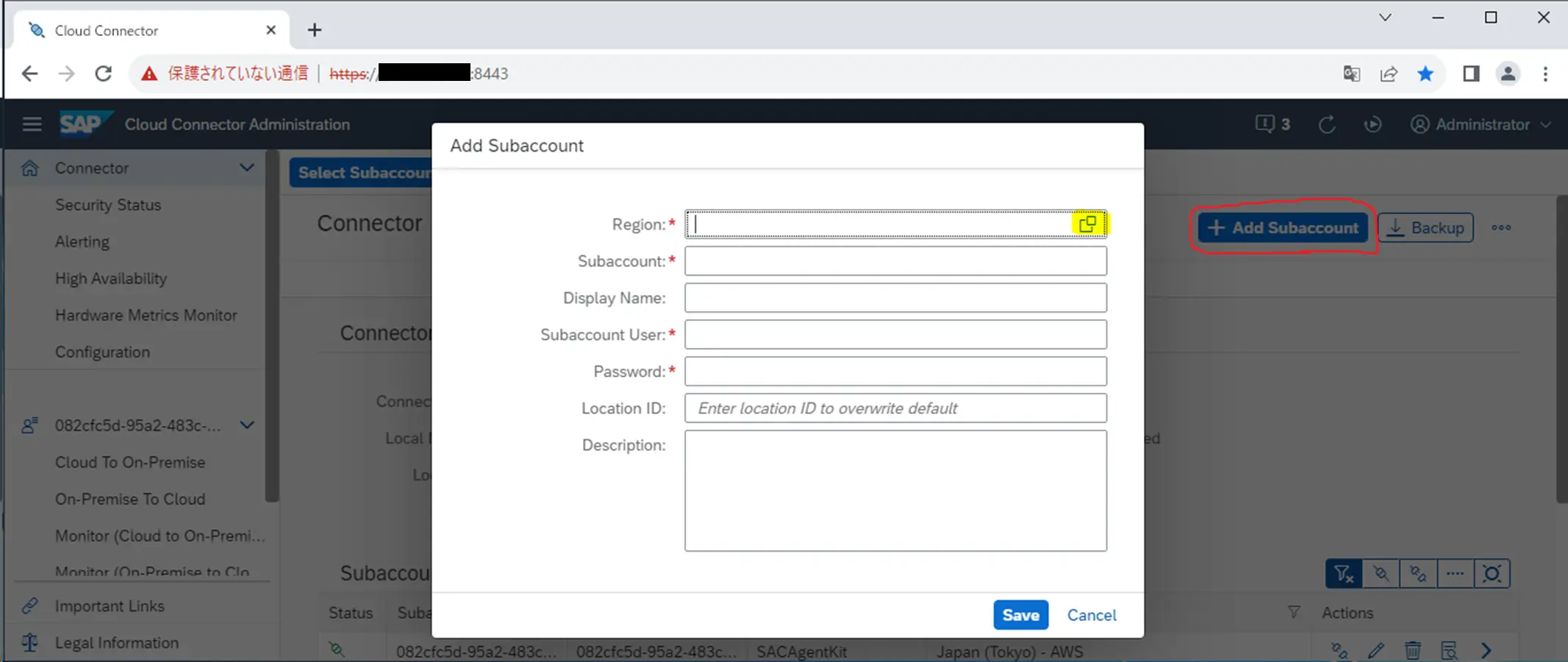Screen dimensions: 1568x662
Task: Close the Cloud Connector tab
Action: (x=271, y=30)
